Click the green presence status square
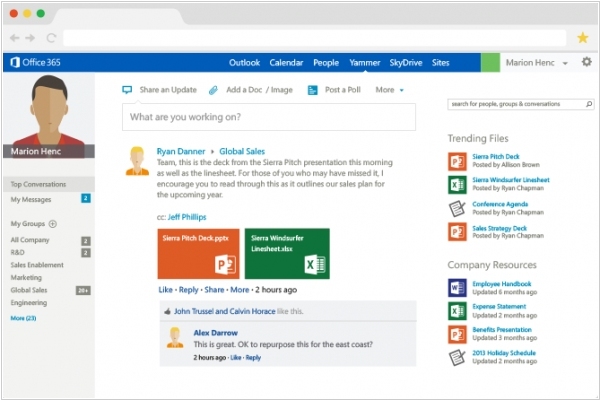 coord(490,62)
